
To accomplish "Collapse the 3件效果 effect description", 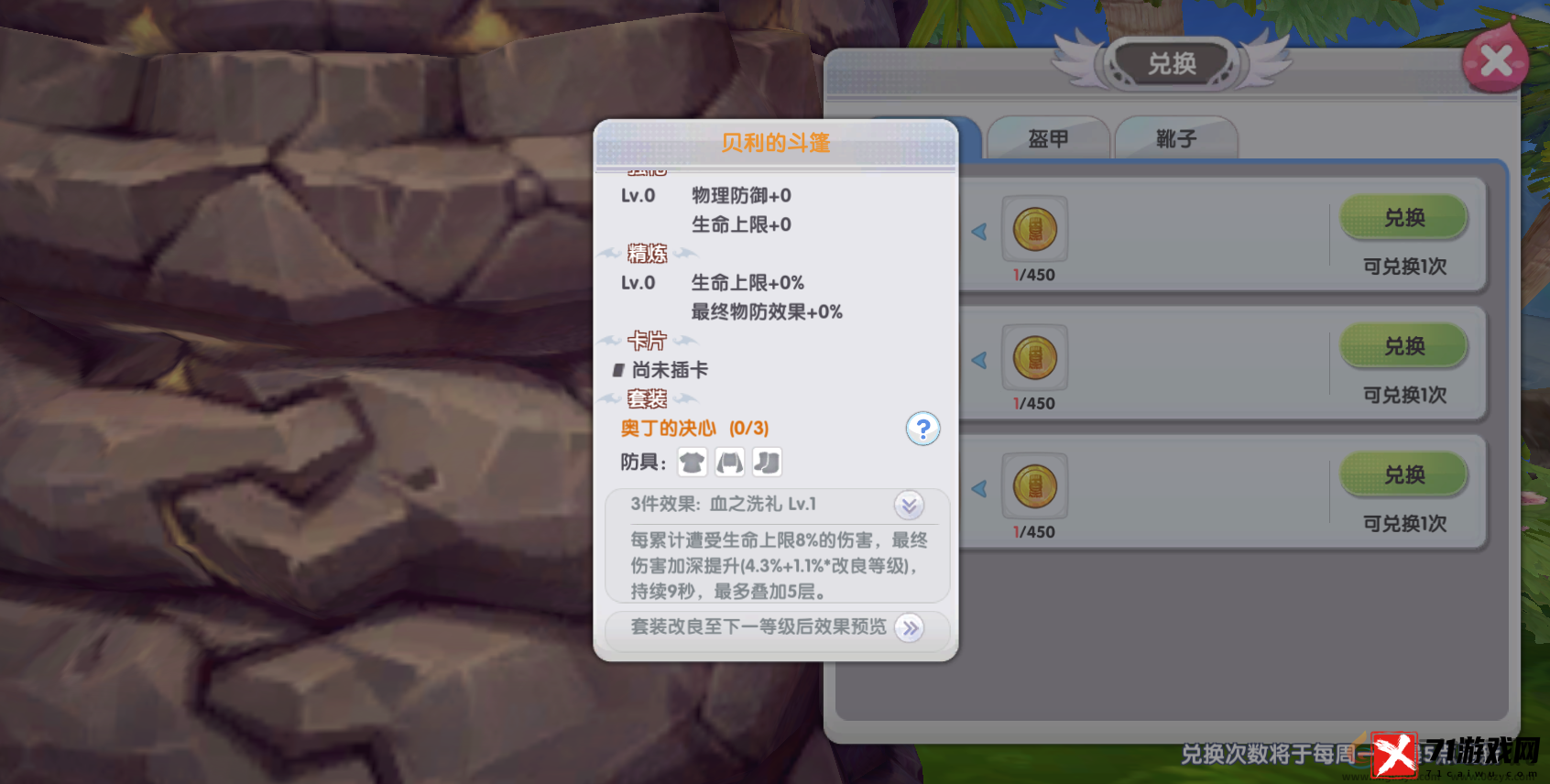I will 909,505.
